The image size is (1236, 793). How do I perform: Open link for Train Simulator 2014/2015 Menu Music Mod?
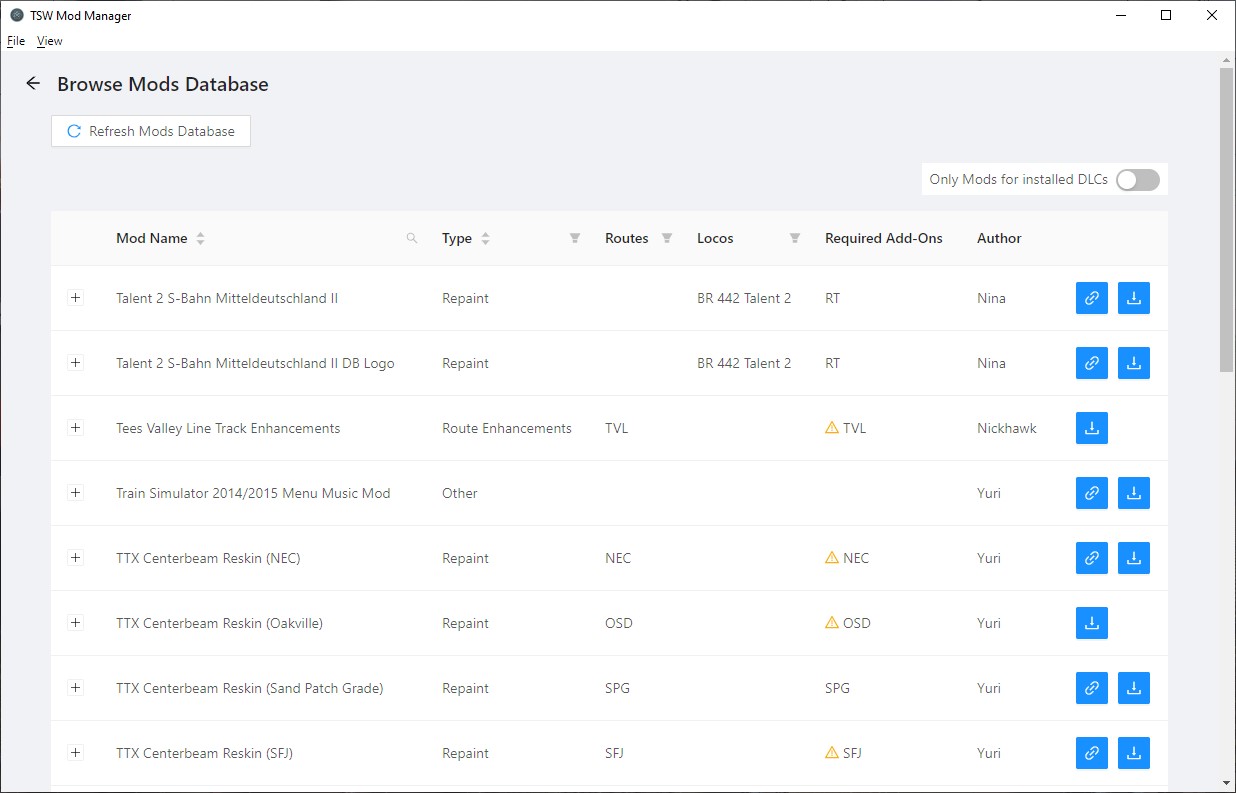1091,493
